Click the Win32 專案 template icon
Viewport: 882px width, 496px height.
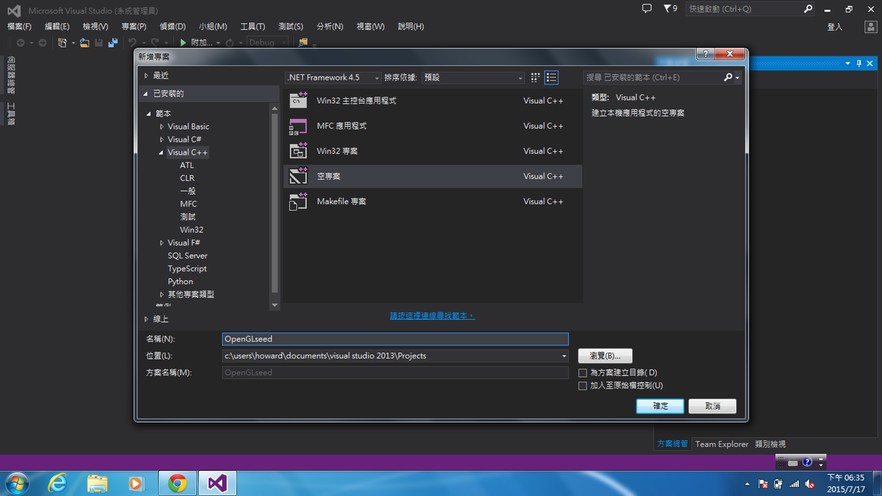tap(298, 151)
